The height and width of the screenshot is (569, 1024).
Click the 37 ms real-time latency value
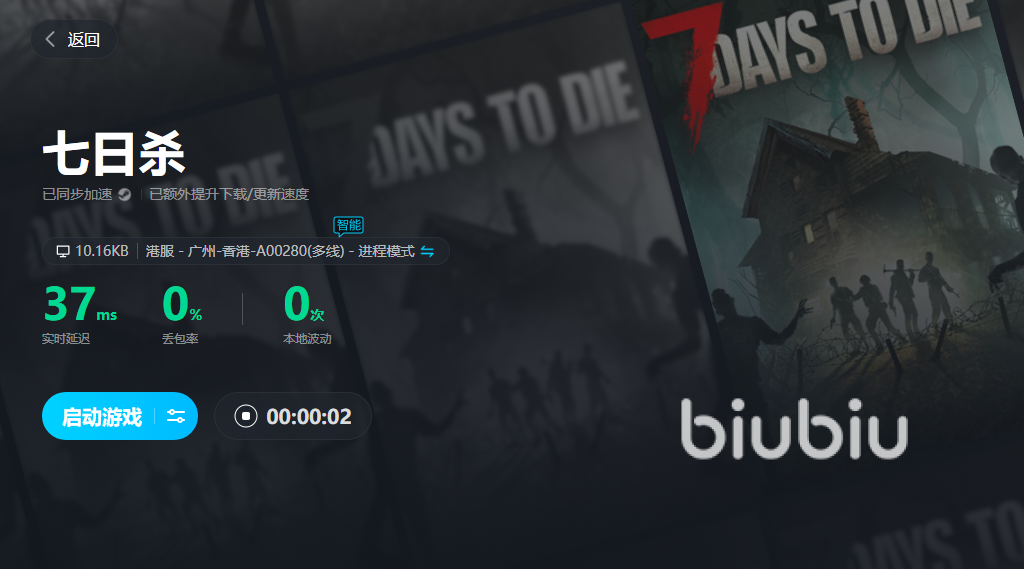[80, 304]
